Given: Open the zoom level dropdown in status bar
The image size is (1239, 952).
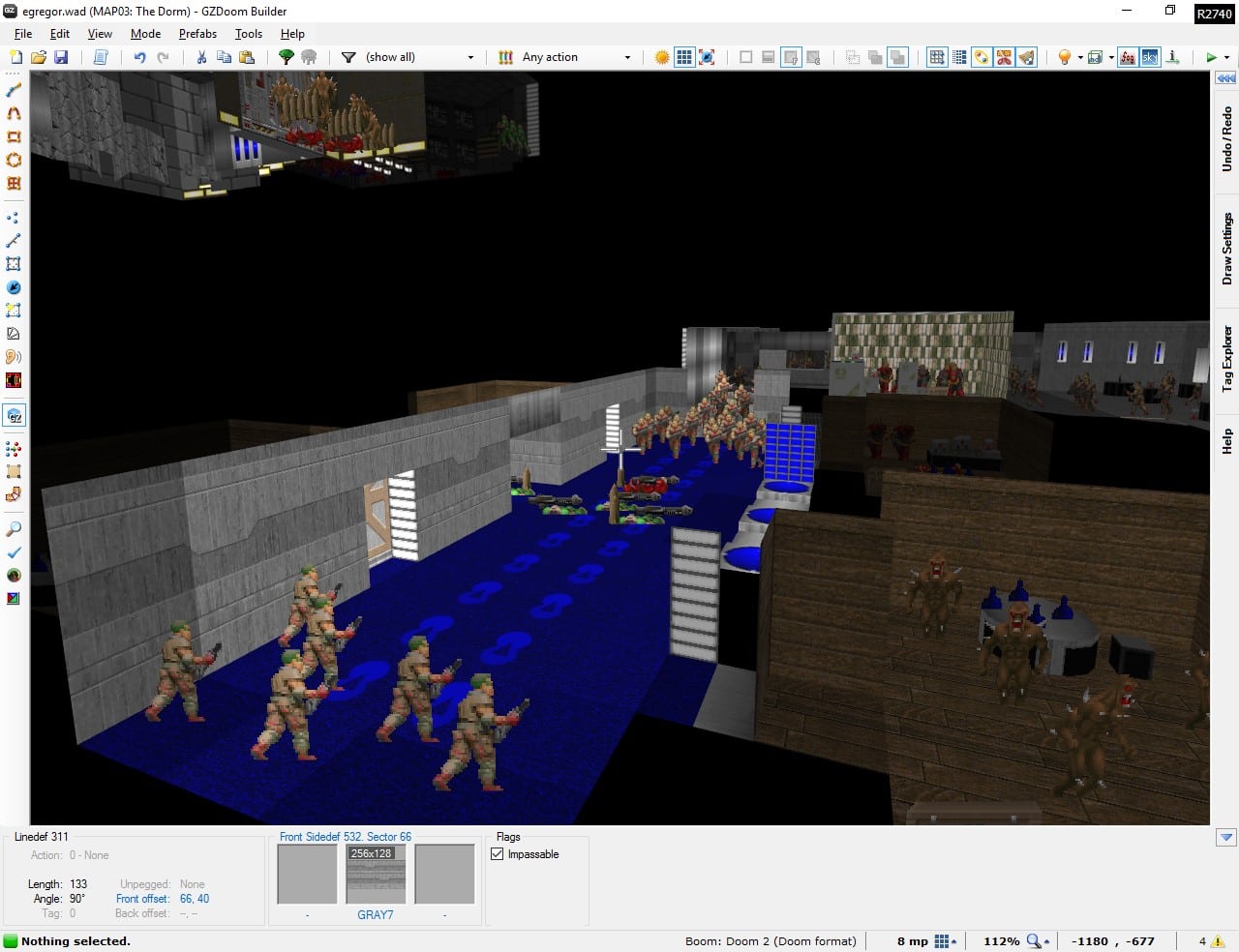Looking at the screenshot, I should pos(1039,940).
